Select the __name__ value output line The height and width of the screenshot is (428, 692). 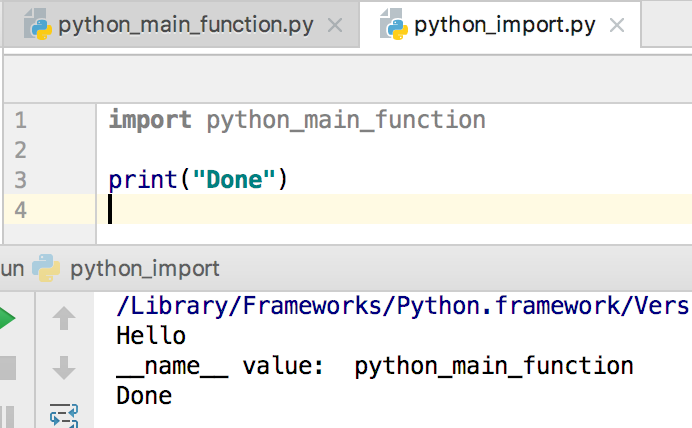point(374,366)
